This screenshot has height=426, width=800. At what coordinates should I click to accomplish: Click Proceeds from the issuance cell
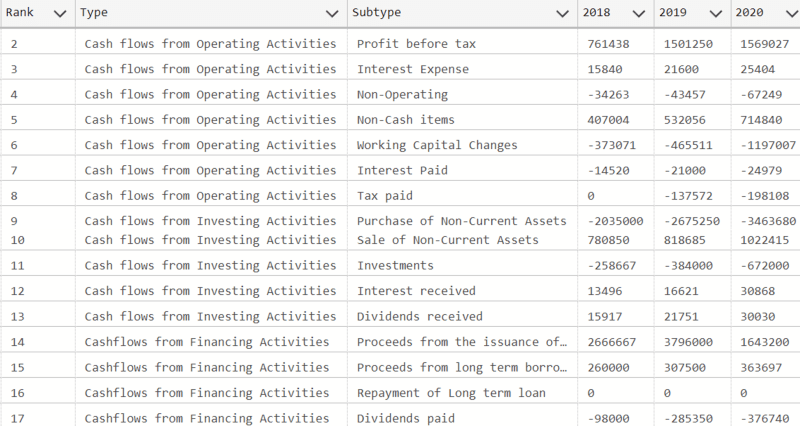click(x=462, y=342)
